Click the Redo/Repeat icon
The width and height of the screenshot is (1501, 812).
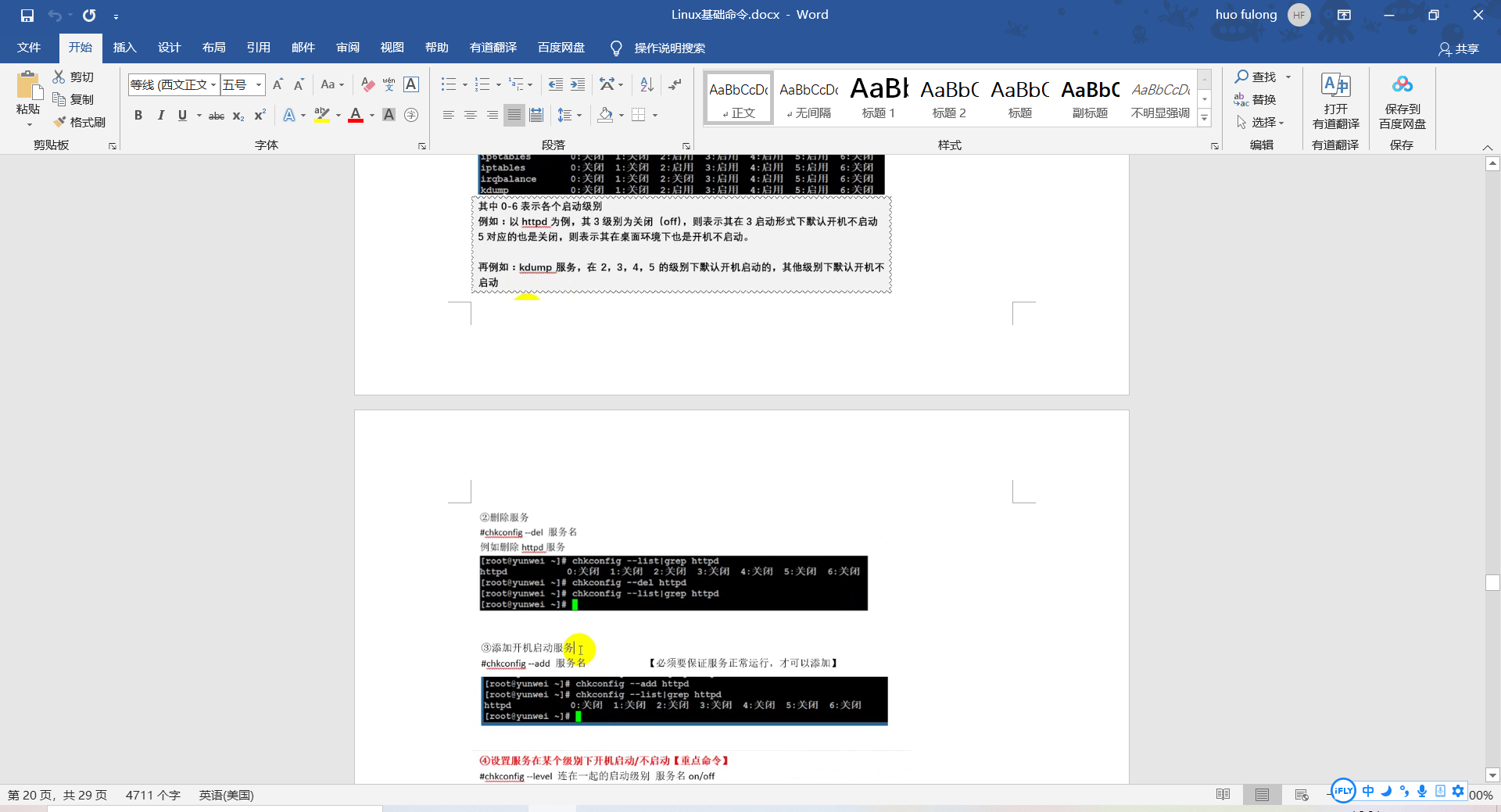[89, 15]
